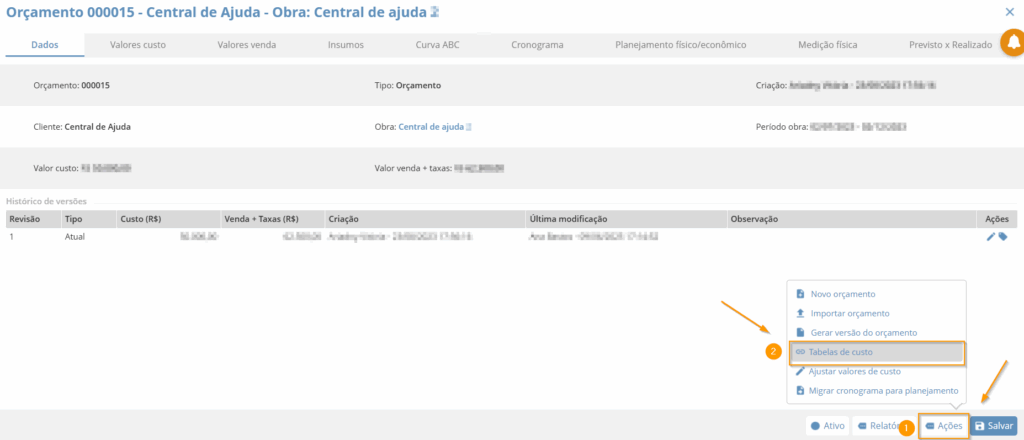This screenshot has width=1024, height=440.
Task: Toggle the Ativo status button
Action: pyautogui.click(x=827, y=426)
